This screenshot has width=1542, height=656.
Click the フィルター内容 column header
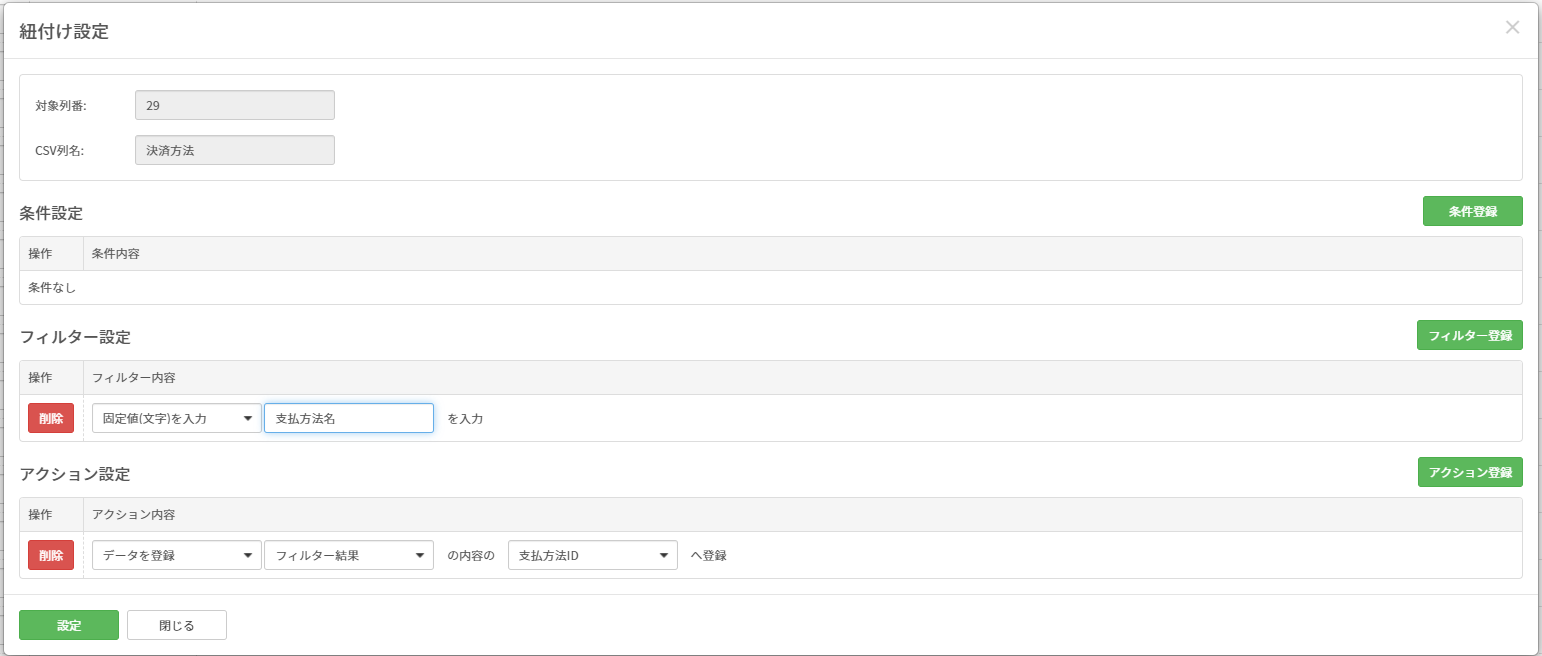coord(134,378)
